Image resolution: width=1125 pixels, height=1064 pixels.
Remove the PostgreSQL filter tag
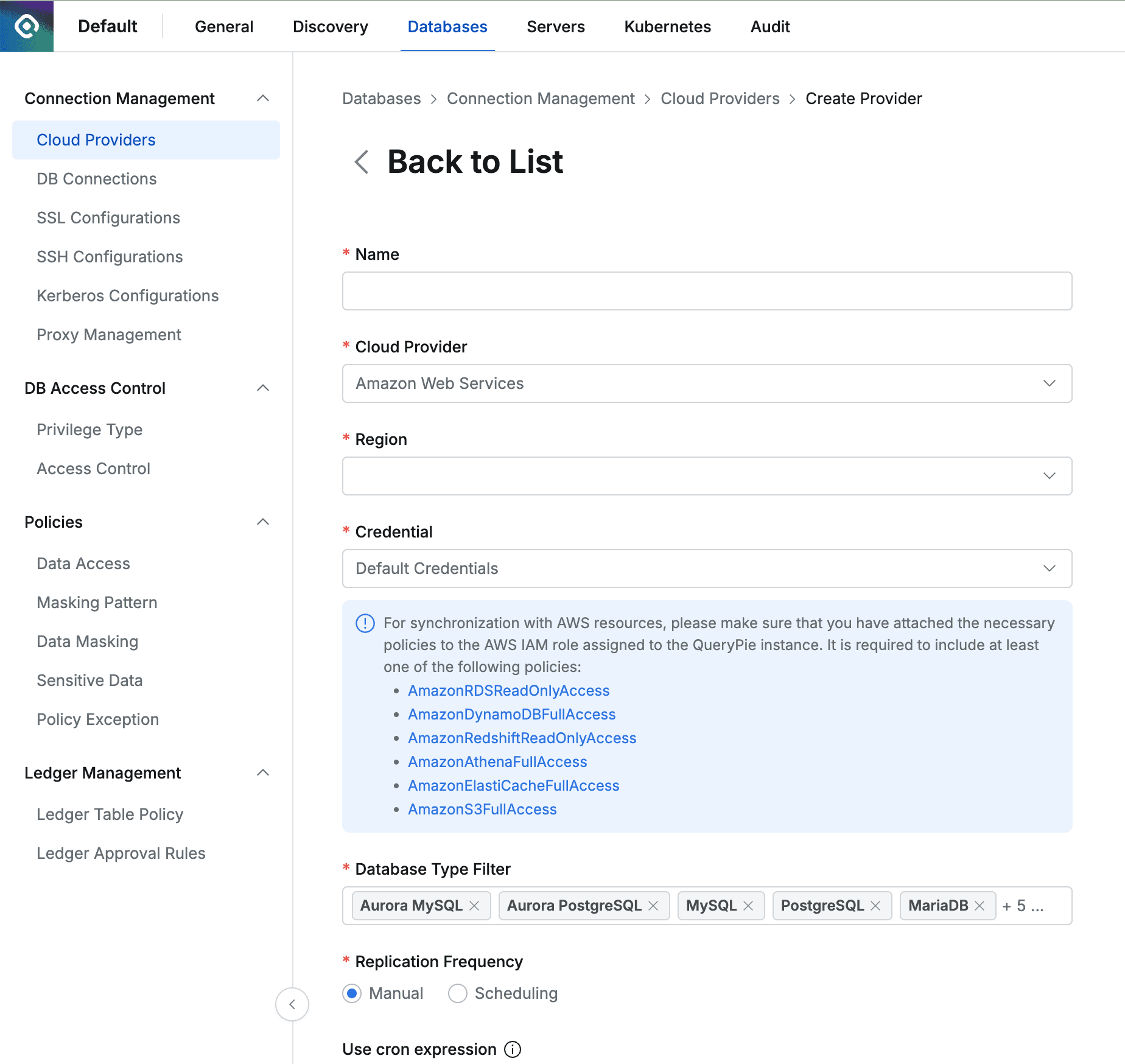[x=876, y=906]
